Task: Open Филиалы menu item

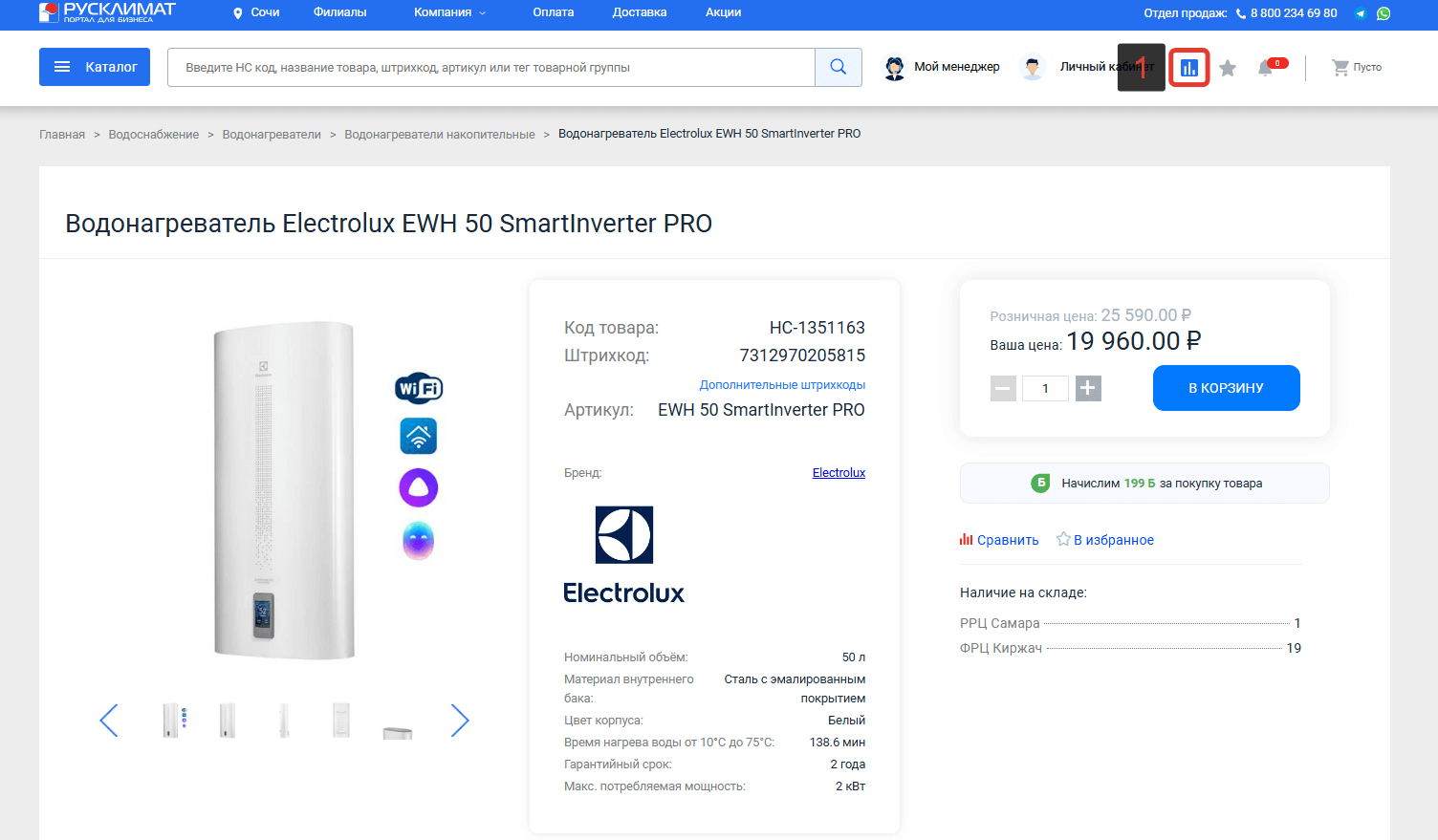Action: 339,12
